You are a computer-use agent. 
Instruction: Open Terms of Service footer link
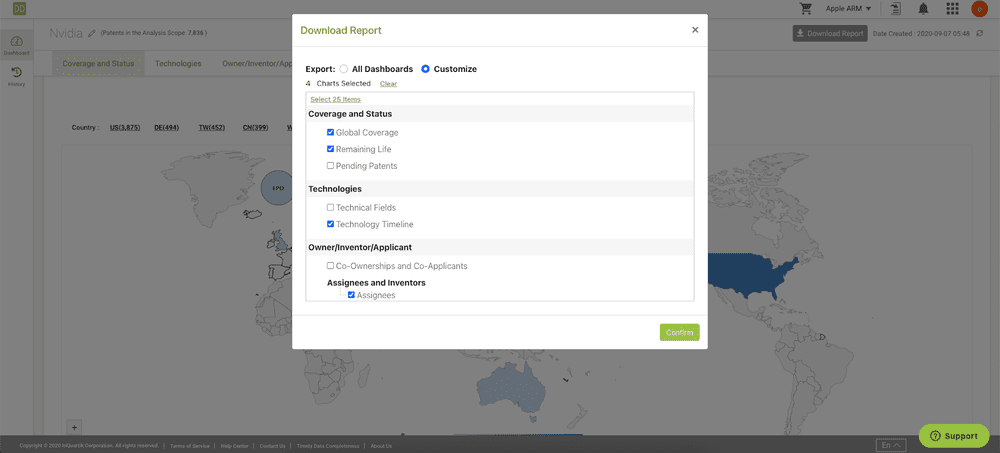(x=189, y=446)
